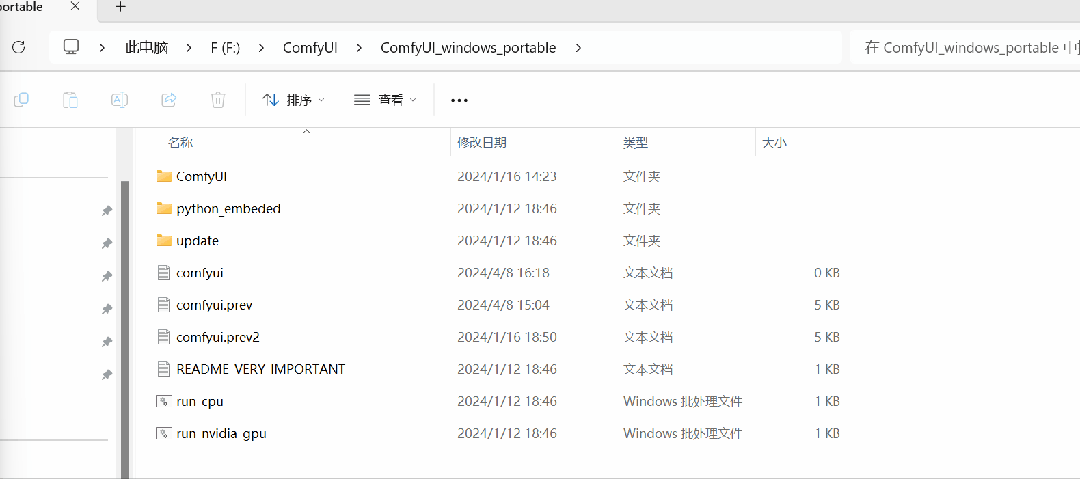
Task: Select the python_embeded folder icon
Action: point(164,208)
